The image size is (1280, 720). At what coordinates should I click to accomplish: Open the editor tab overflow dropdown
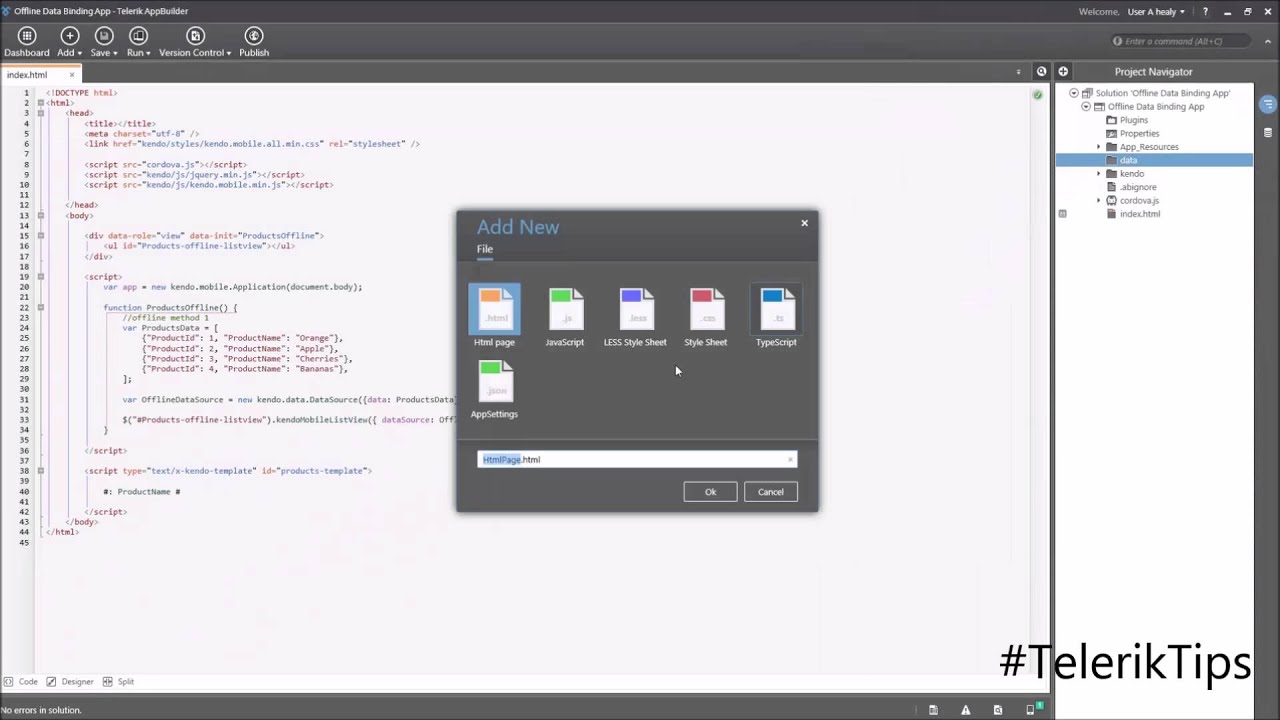(x=1018, y=72)
